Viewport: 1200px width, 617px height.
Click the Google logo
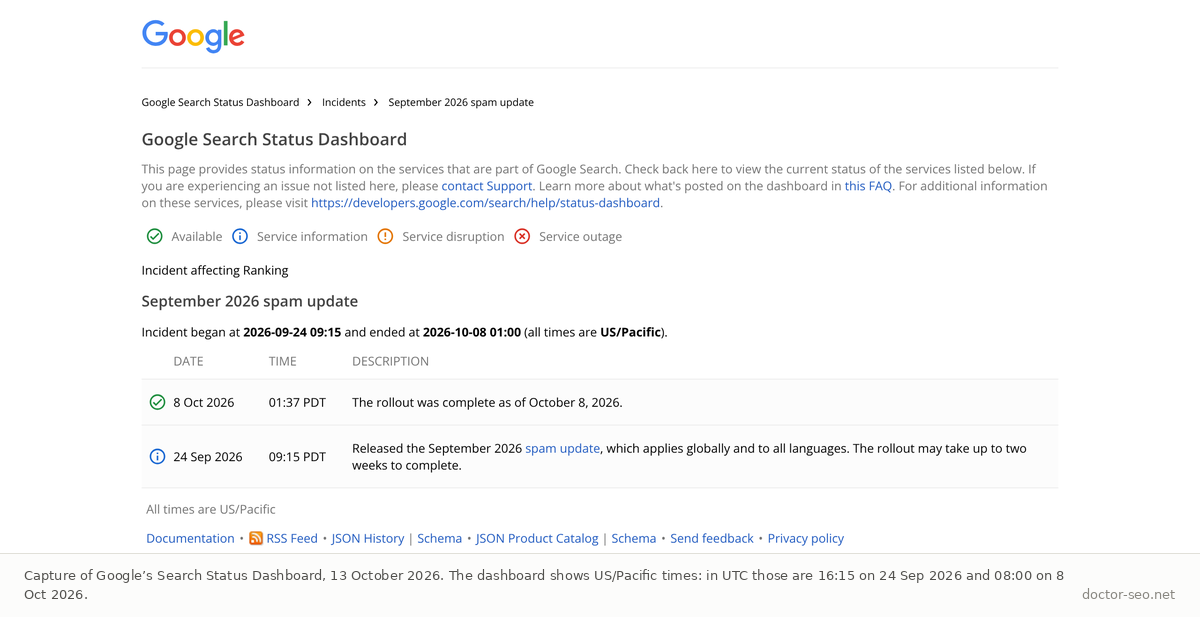click(193, 37)
